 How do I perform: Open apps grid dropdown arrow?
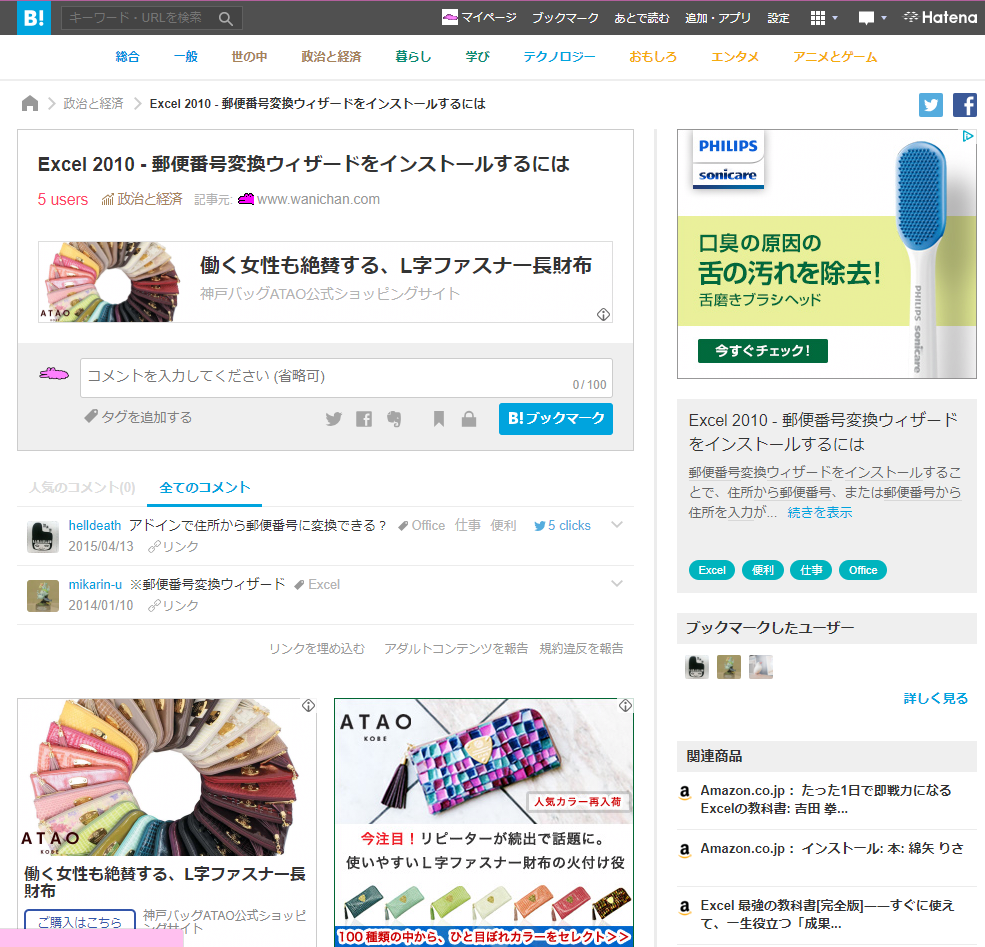tap(835, 18)
